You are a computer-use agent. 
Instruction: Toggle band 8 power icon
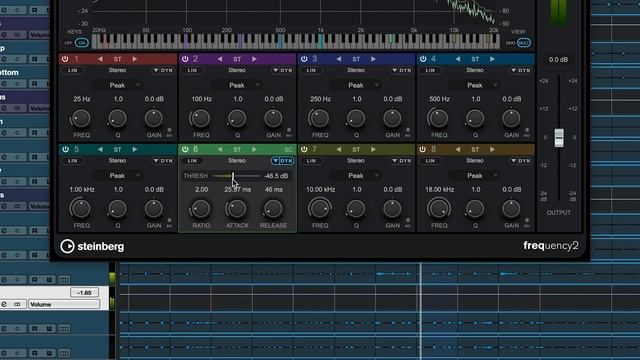click(423, 149)
